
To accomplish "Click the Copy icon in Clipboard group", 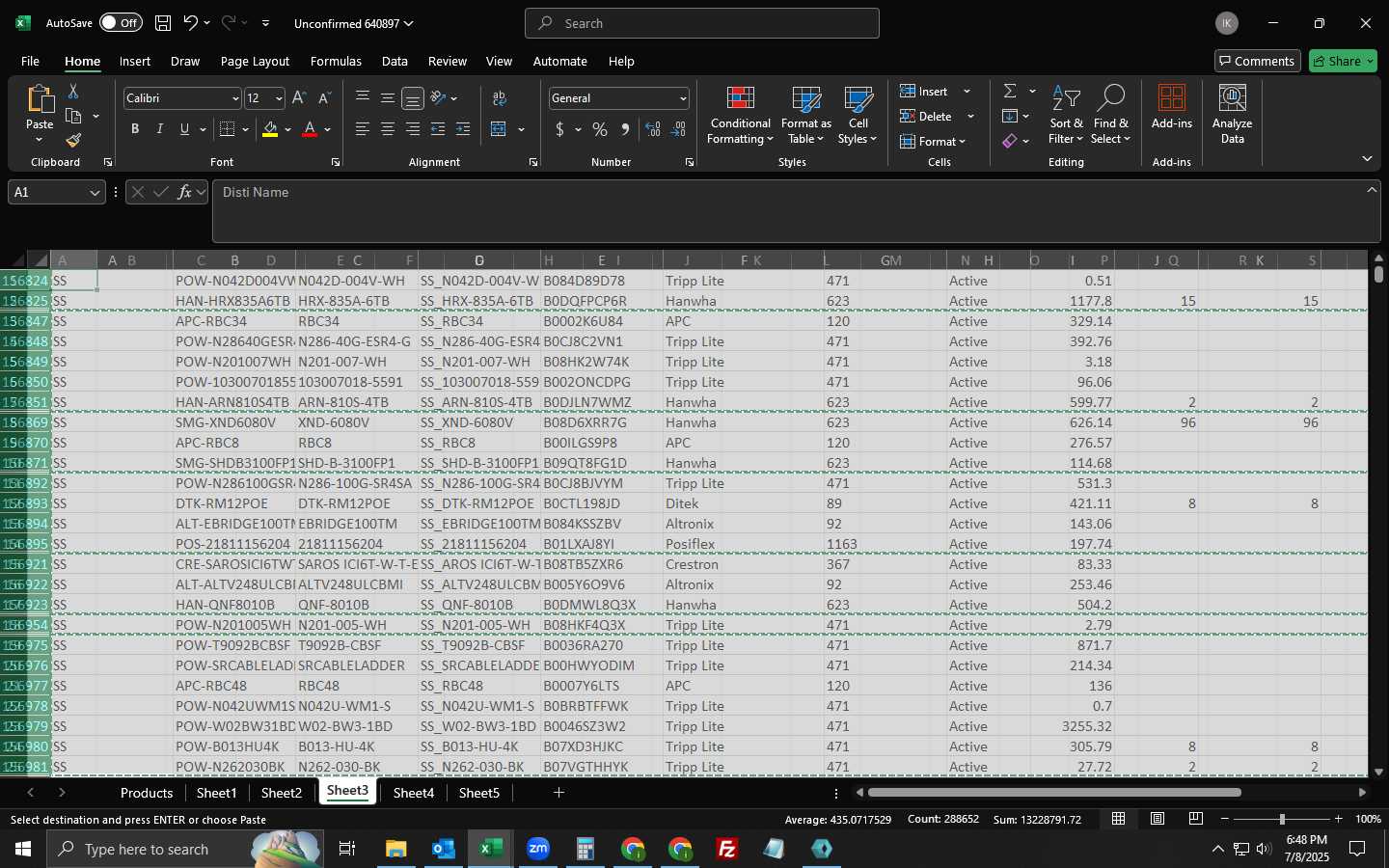I will pyautogui.click(x=73, y=116).
